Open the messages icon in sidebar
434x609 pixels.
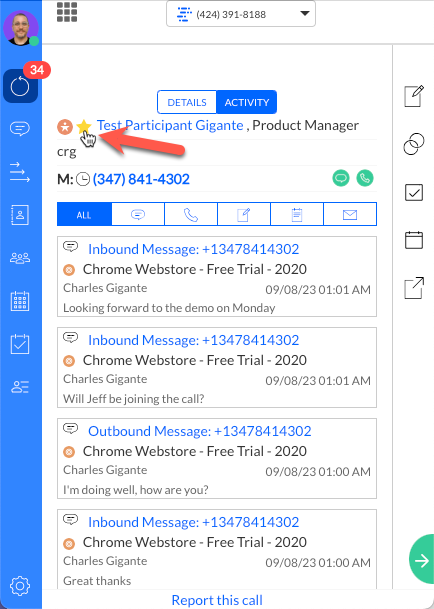click(x=20, y=128)
